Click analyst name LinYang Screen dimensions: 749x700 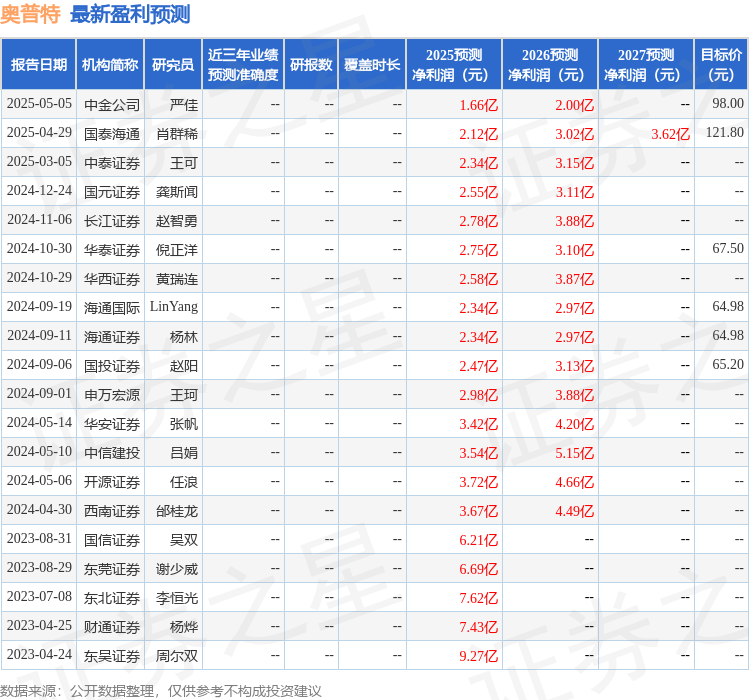point(174,307)
